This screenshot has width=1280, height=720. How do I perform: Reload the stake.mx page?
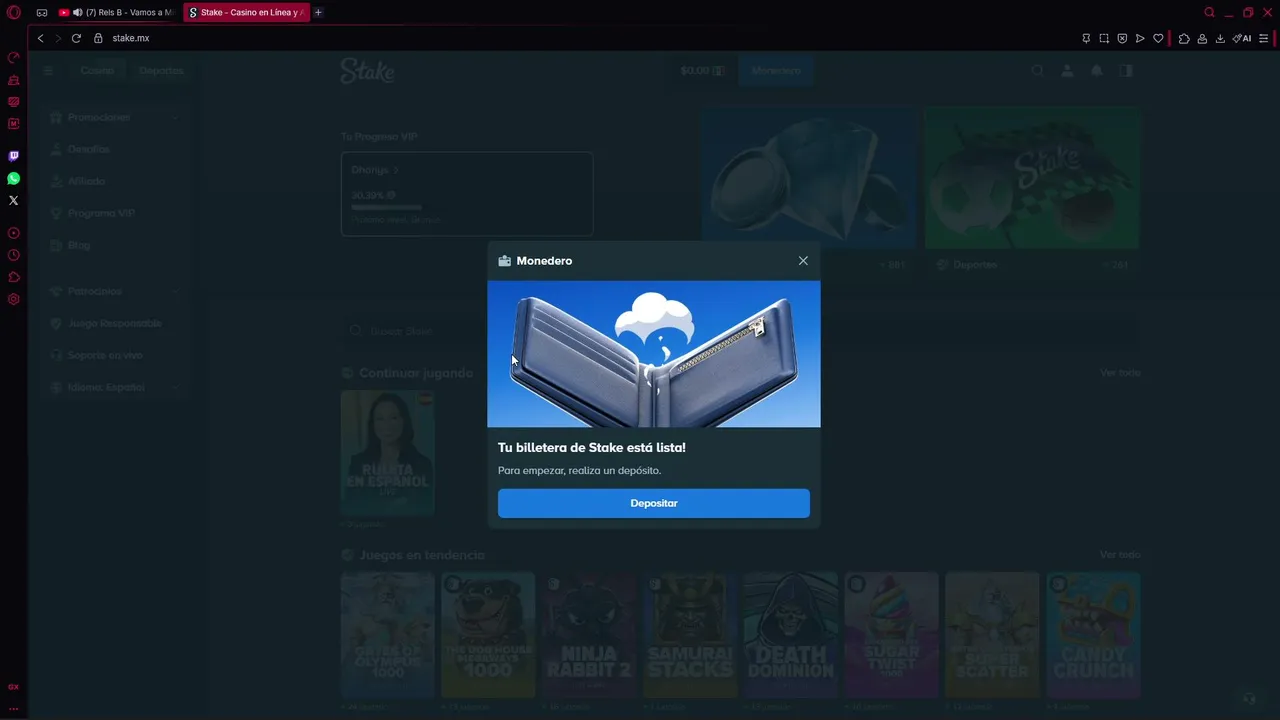[x=76, y=38]
